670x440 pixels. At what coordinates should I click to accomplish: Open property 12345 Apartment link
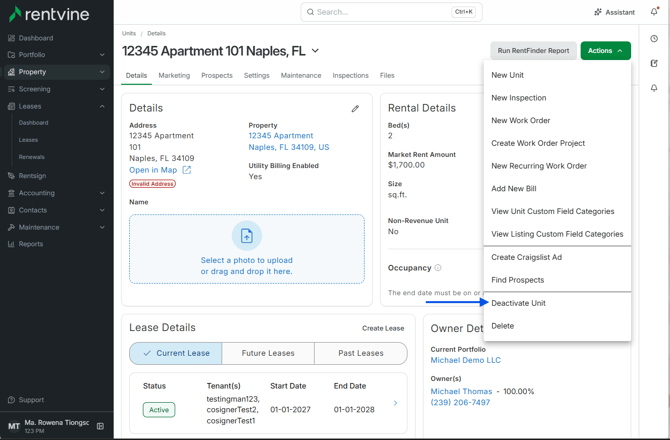click(x=289, y=141)
